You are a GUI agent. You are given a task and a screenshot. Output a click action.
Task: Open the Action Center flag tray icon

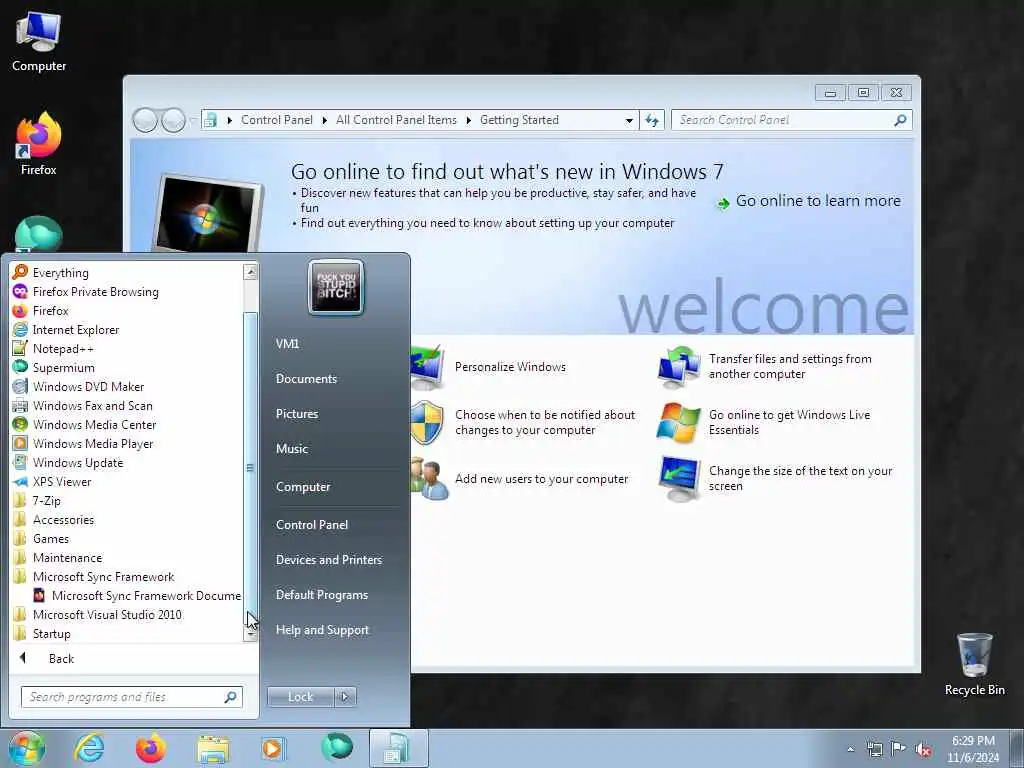899,748
